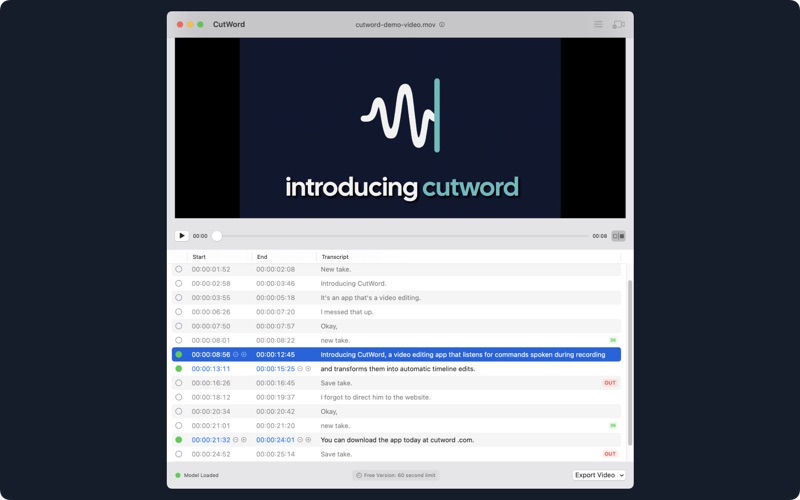Disable the green circle on the 00:00:13:11 row
Viewport: 800px width, 500px height.
tap(179, 368)
